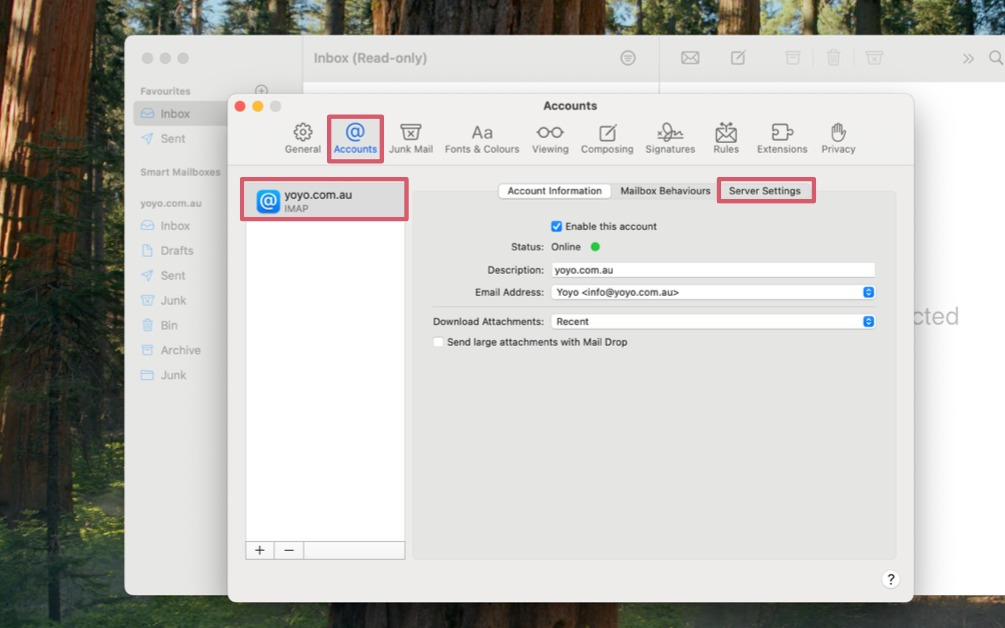This screenshot has width=1005, height=628.
Task: Open the Junk folder below Archive
Action: (173, 376)
